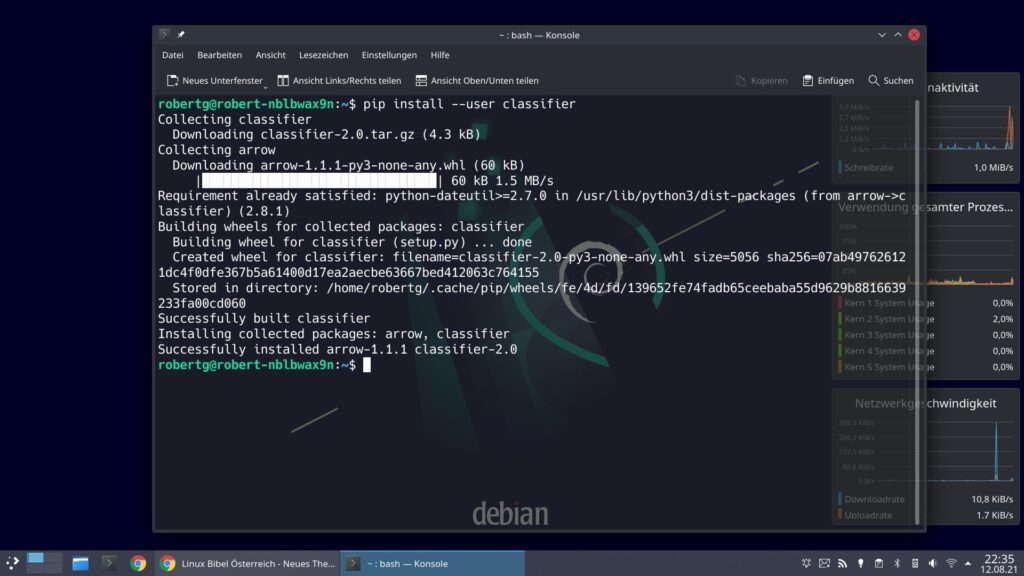This screenshot has height=576, width=1024.
Task: Click '2,0%' value in the CPU widget
Action: [1002, 319]
